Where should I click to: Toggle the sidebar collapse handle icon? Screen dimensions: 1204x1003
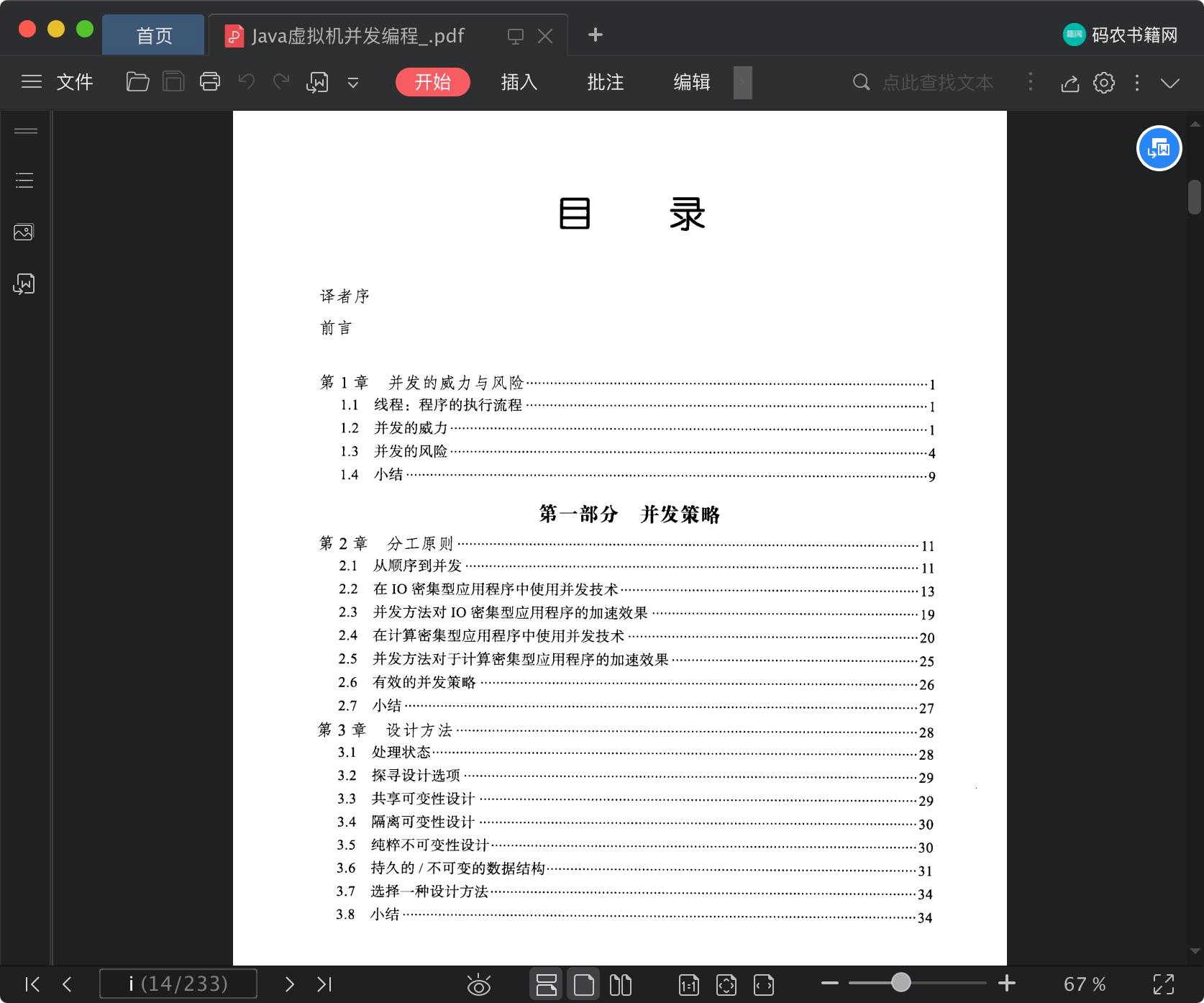click(x=26, y=131)
